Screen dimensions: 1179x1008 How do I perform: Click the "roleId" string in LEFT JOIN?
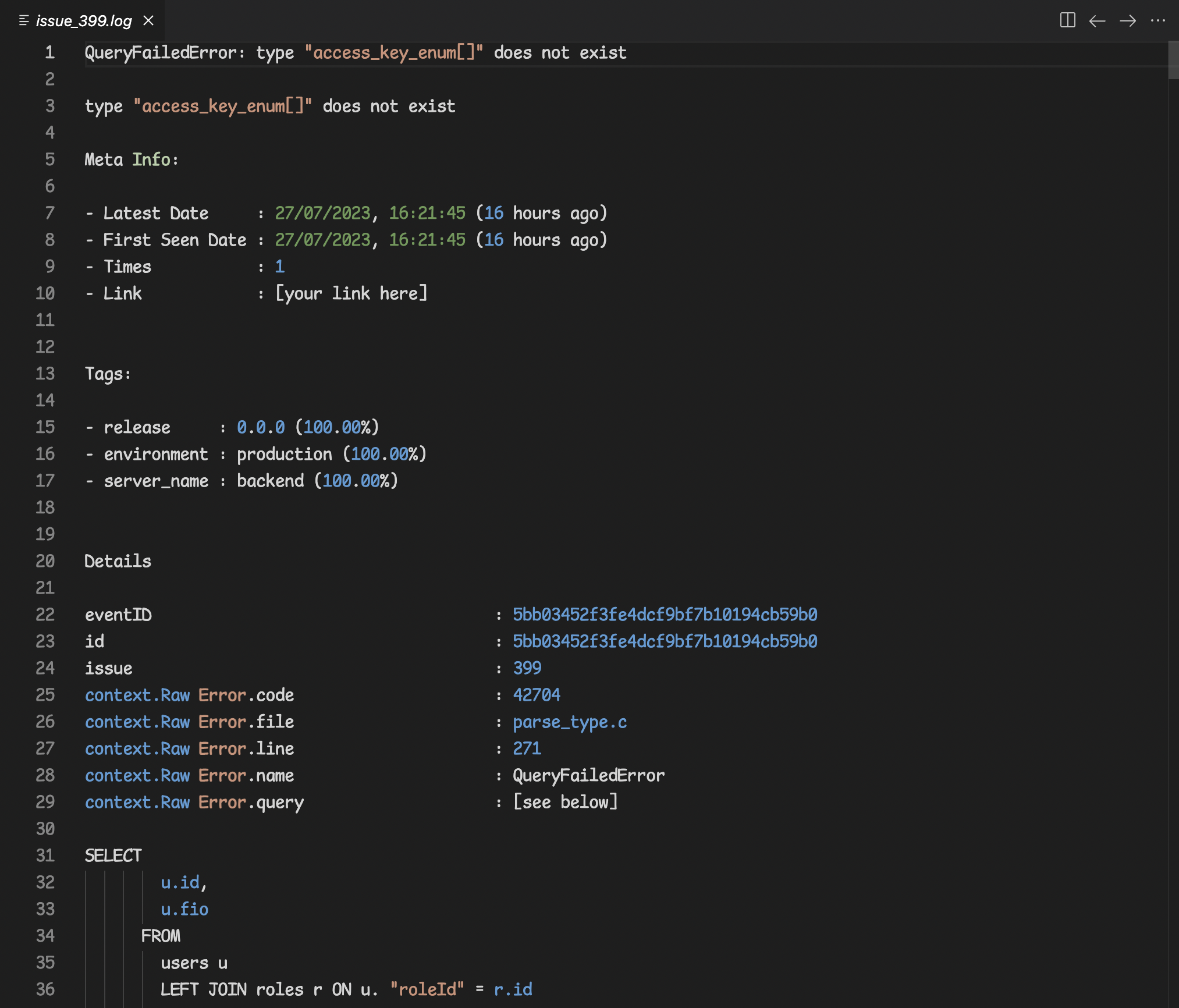[427, 989]
